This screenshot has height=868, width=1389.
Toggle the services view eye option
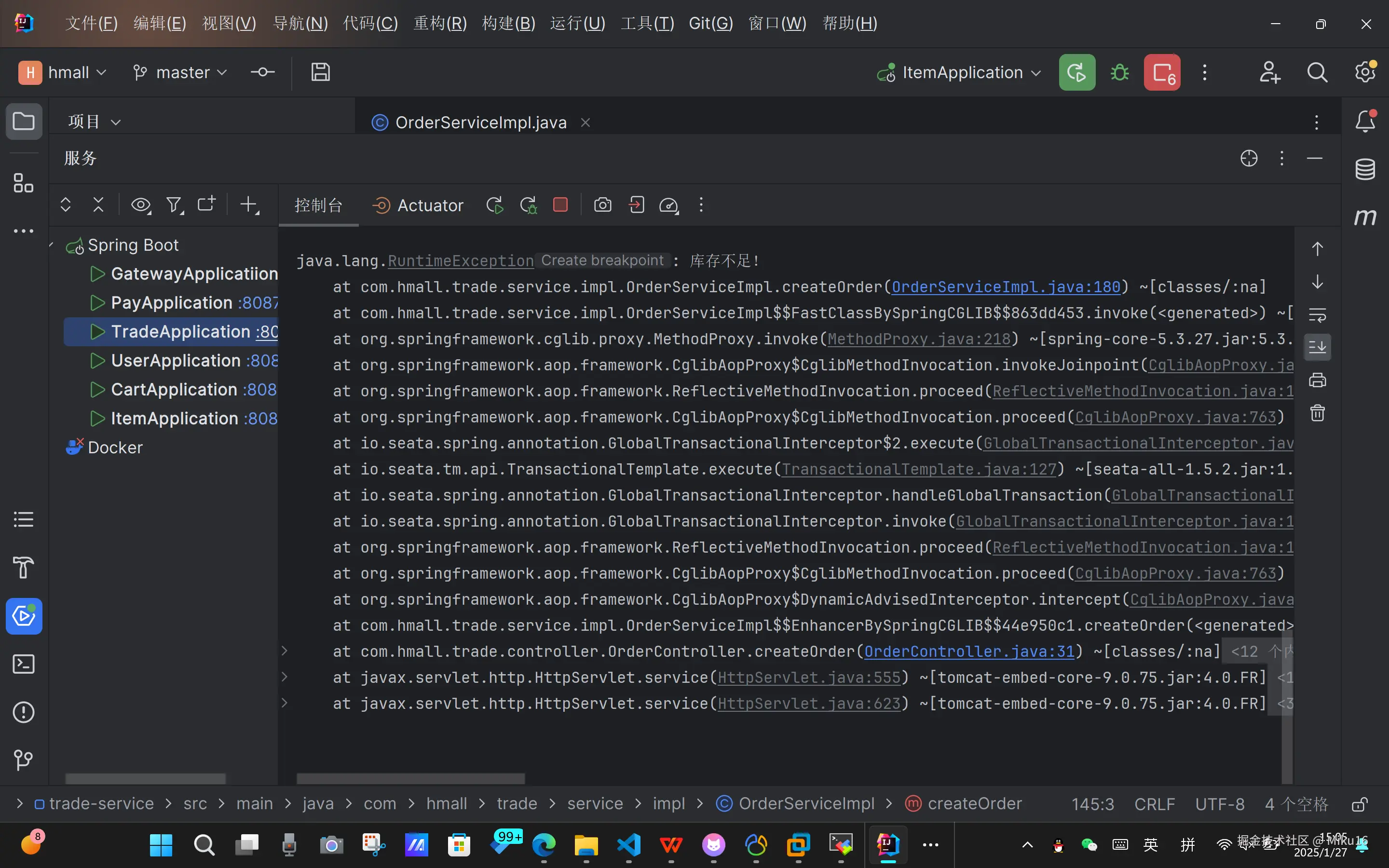(141, 205)
